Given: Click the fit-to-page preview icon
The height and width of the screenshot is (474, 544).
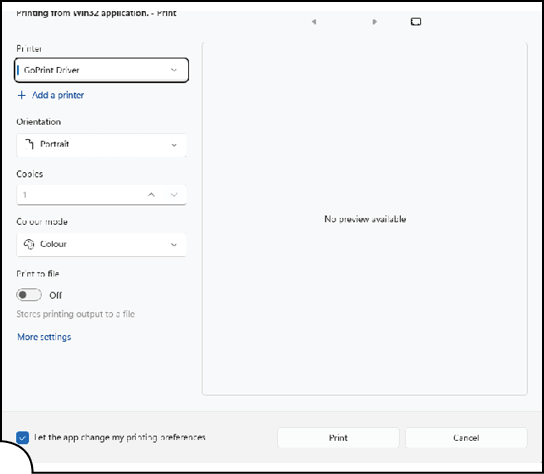Looking at the screenshot, I should point(416,22).
